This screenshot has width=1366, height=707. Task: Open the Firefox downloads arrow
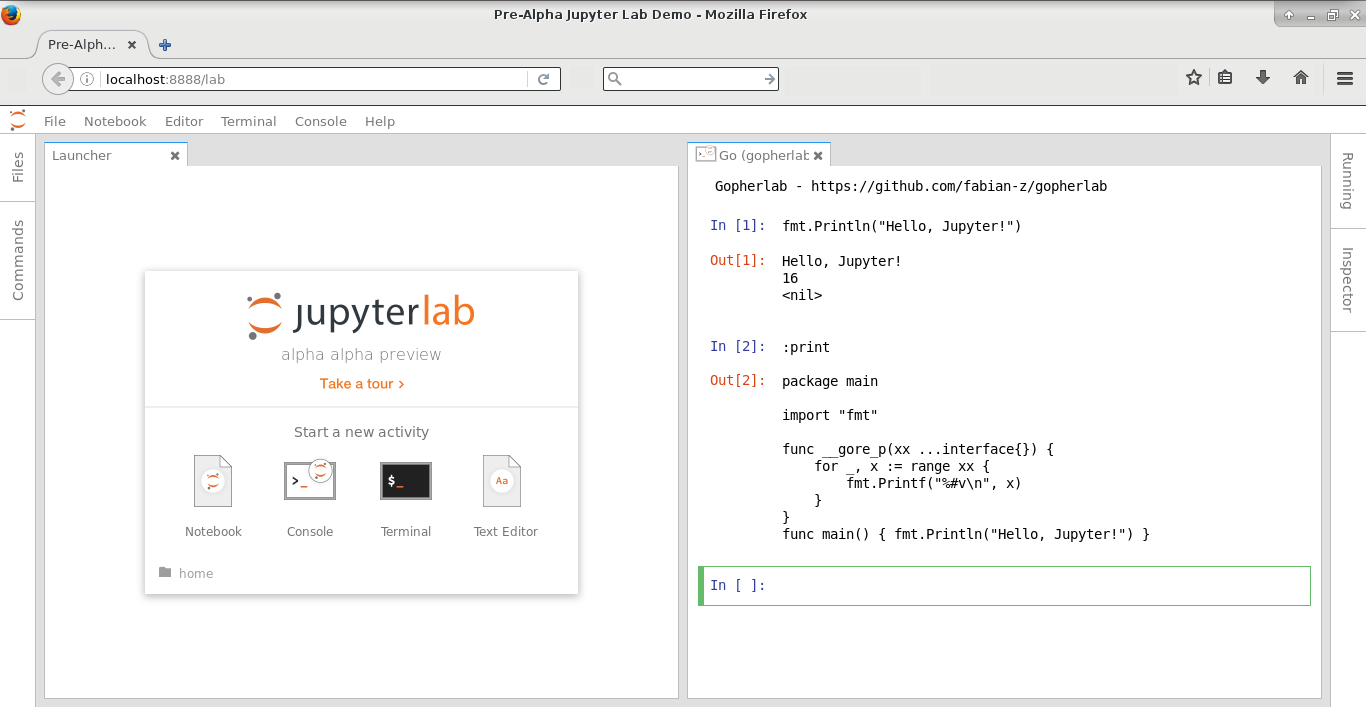(x=1263, y=77)
